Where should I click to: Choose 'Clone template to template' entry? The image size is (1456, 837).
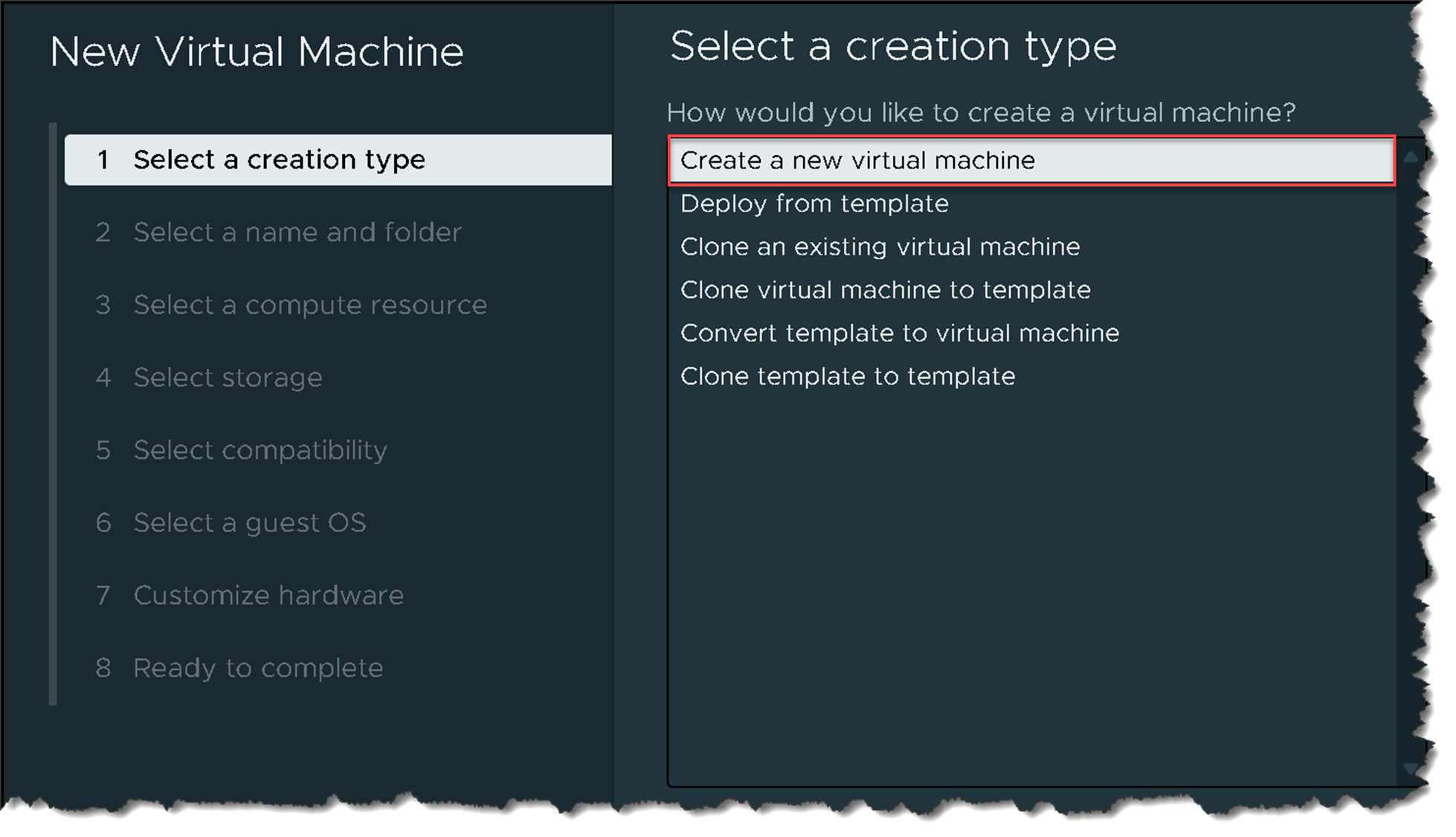pyautogui.click(x=847, y=376)
